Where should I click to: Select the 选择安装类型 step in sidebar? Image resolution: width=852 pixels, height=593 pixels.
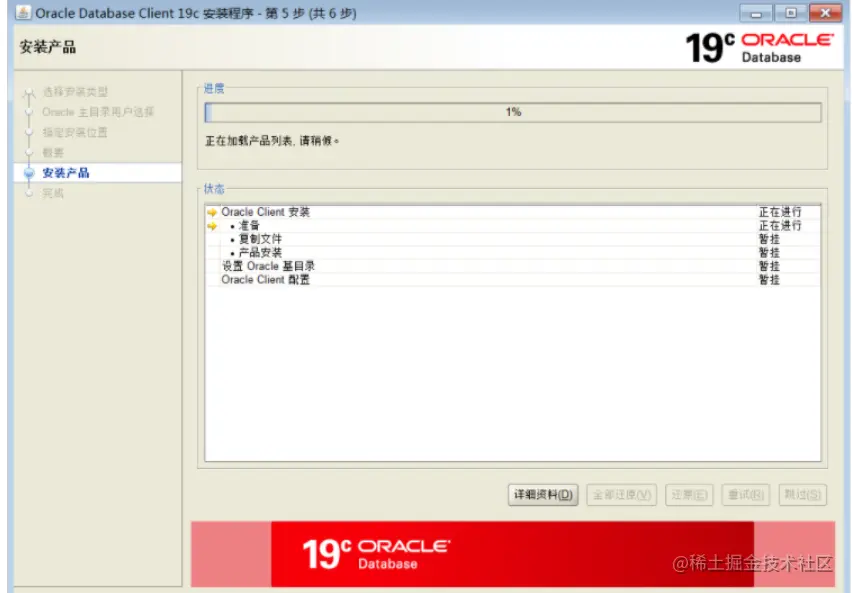click(x=75, y=91)
